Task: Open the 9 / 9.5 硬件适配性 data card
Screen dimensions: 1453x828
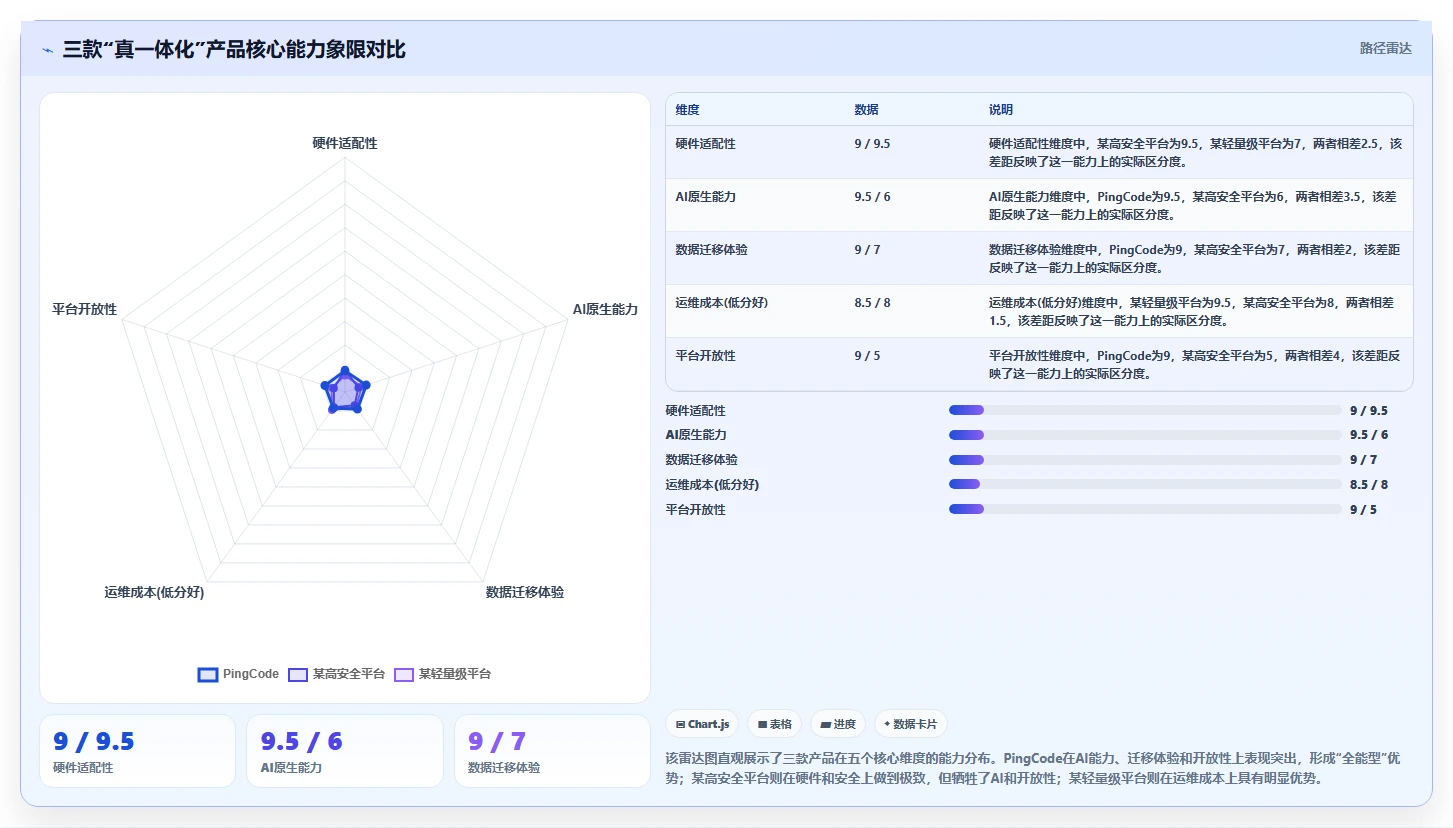Action: coord(137,751)
